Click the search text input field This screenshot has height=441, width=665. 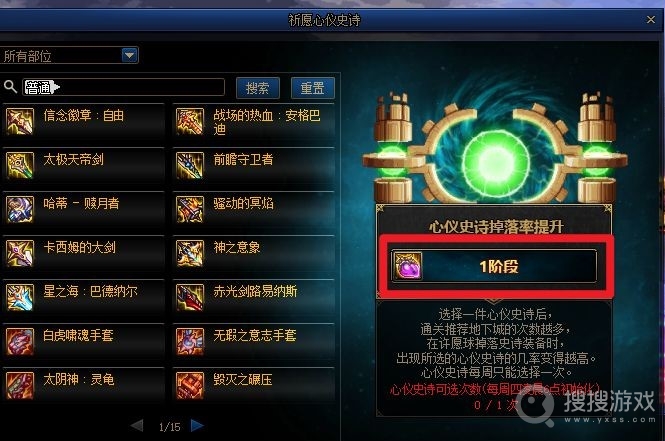click(x=123, y=87)
